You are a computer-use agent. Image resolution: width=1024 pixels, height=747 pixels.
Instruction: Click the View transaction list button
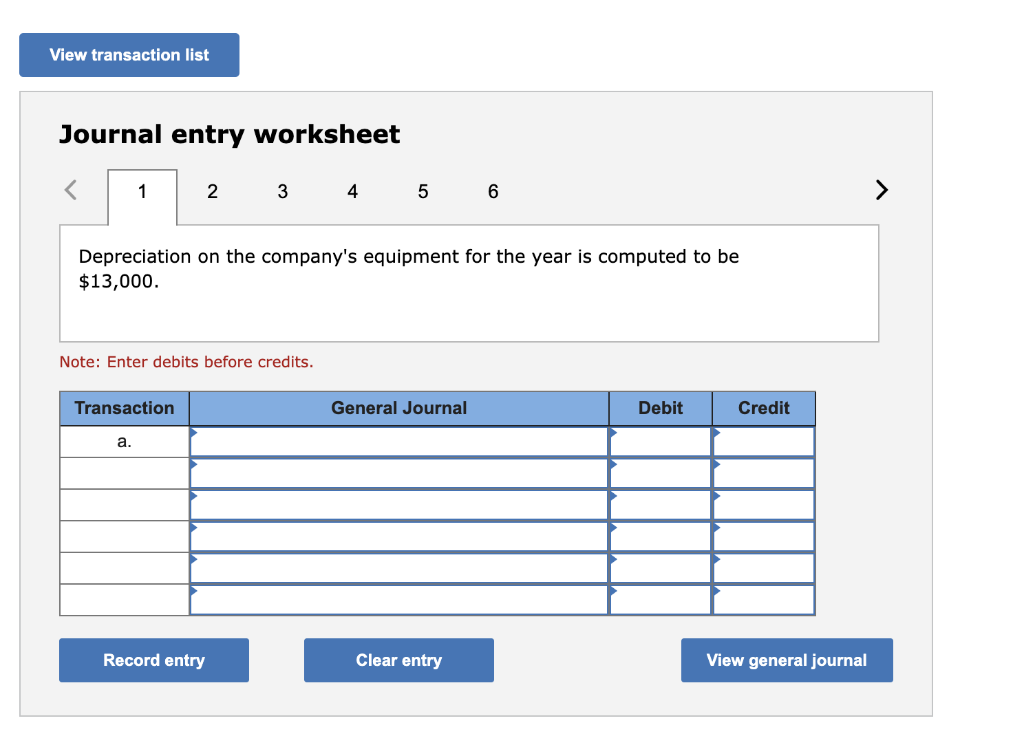(128, 55)
